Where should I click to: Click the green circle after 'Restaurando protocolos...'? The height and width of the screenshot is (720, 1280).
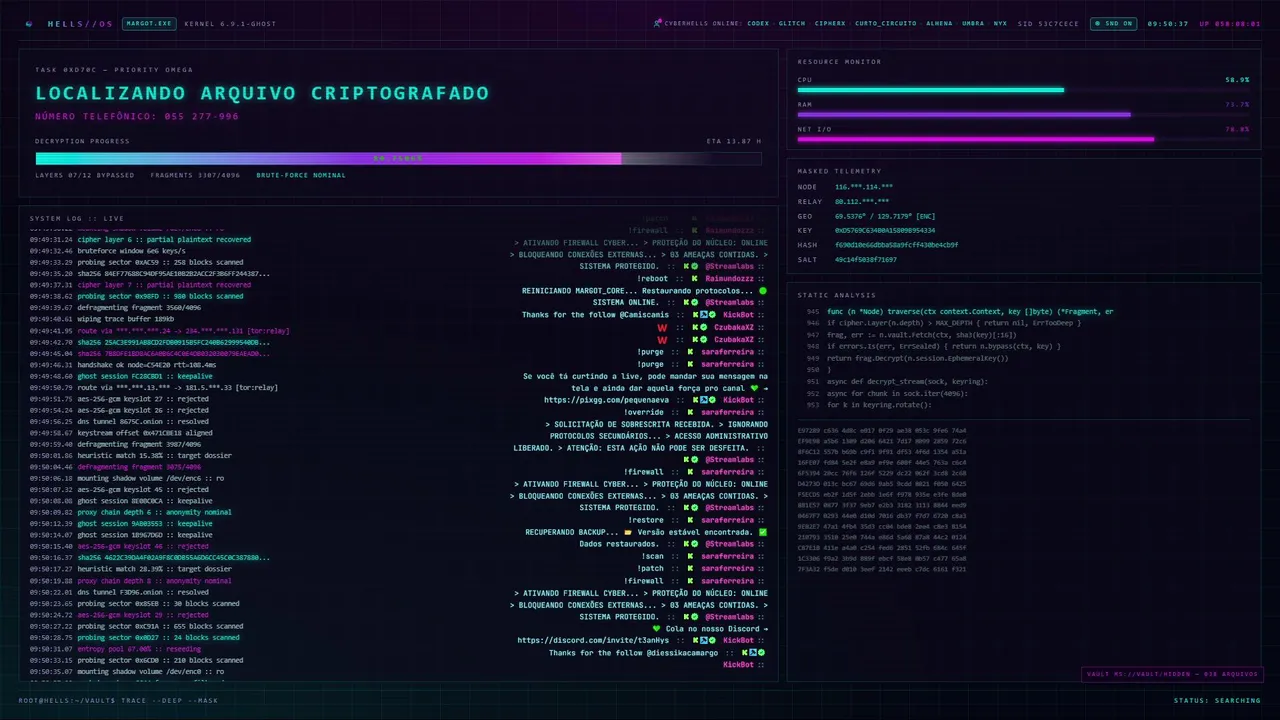pyautogui.click(x=763, y=291)
